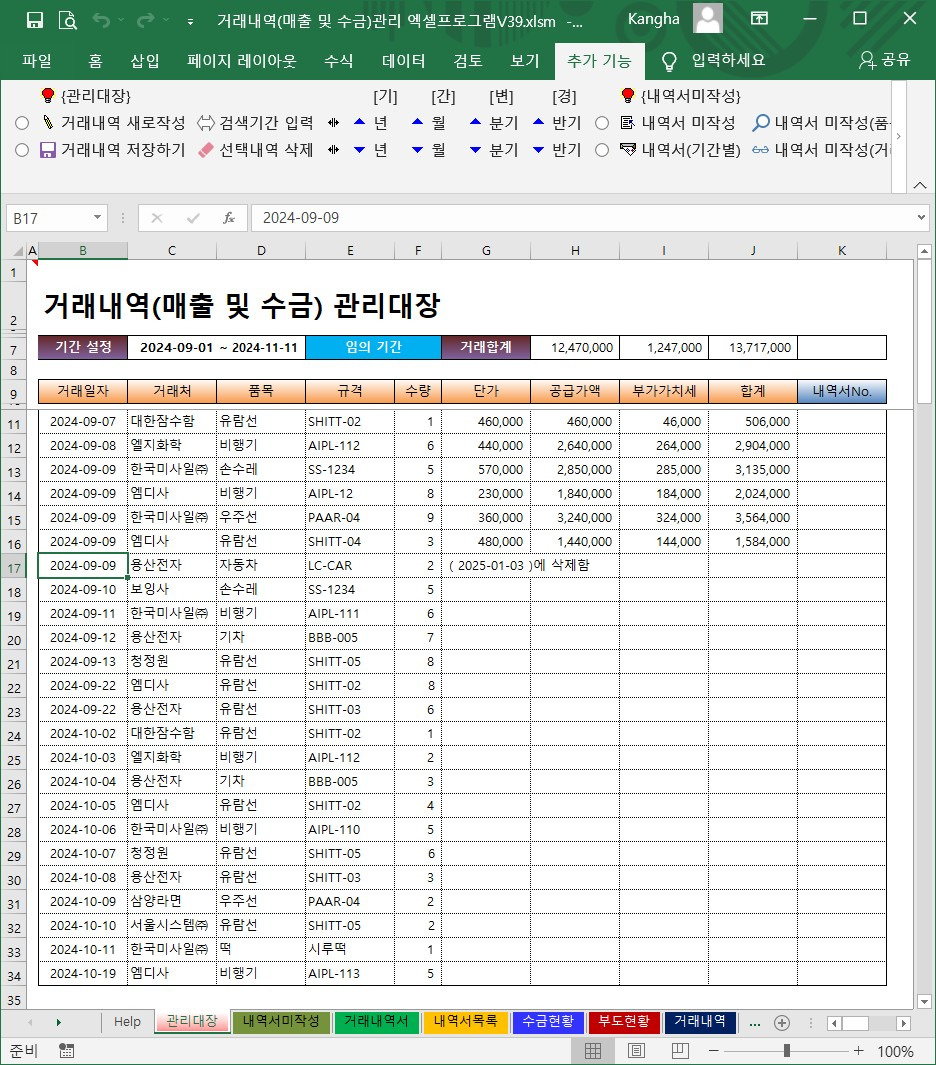The width and height of the screenshot is (936, 1065).
Task: Open the 수식 ribbon tab
Action: point(338,61)
